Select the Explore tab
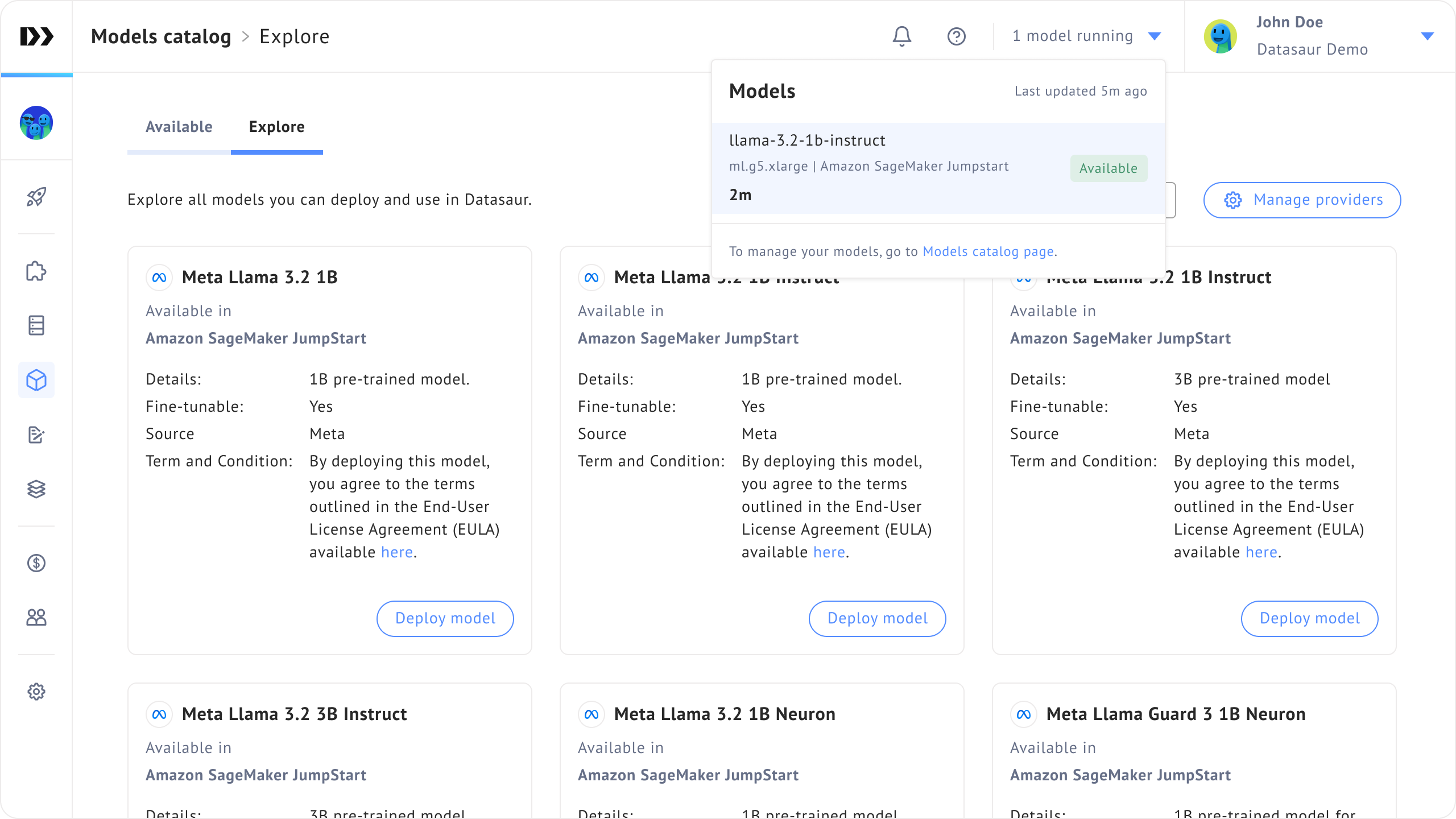This screenshot has width=1456, height=819. 276,127
